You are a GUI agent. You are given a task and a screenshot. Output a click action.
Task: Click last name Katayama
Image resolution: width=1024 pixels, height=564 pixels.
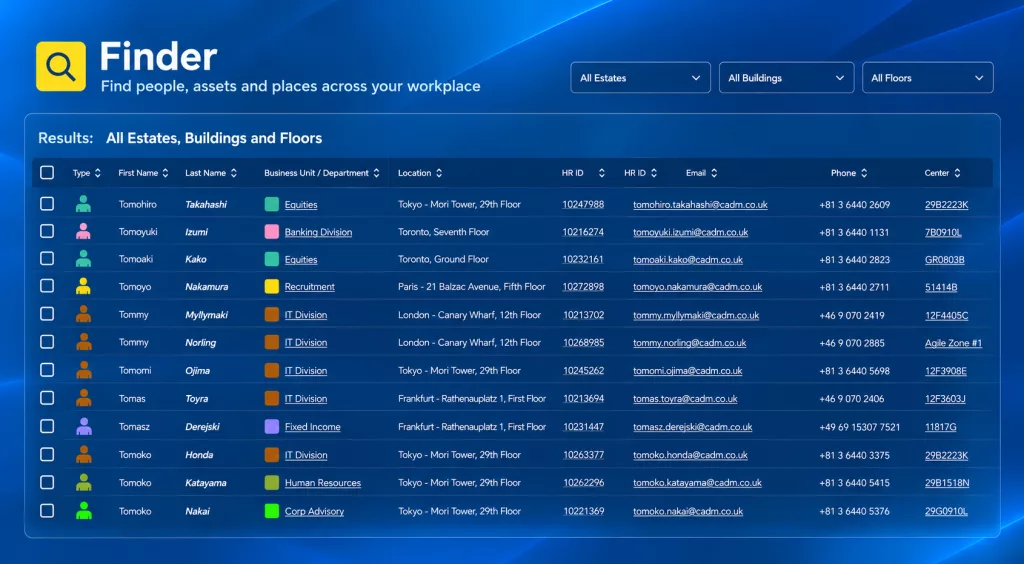[206, 483]
